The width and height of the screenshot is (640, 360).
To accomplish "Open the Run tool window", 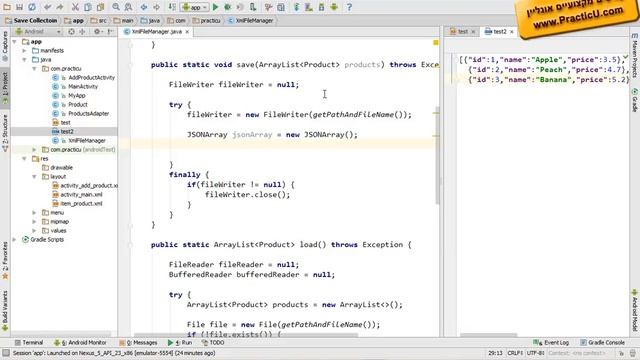I will pos(180,343).
